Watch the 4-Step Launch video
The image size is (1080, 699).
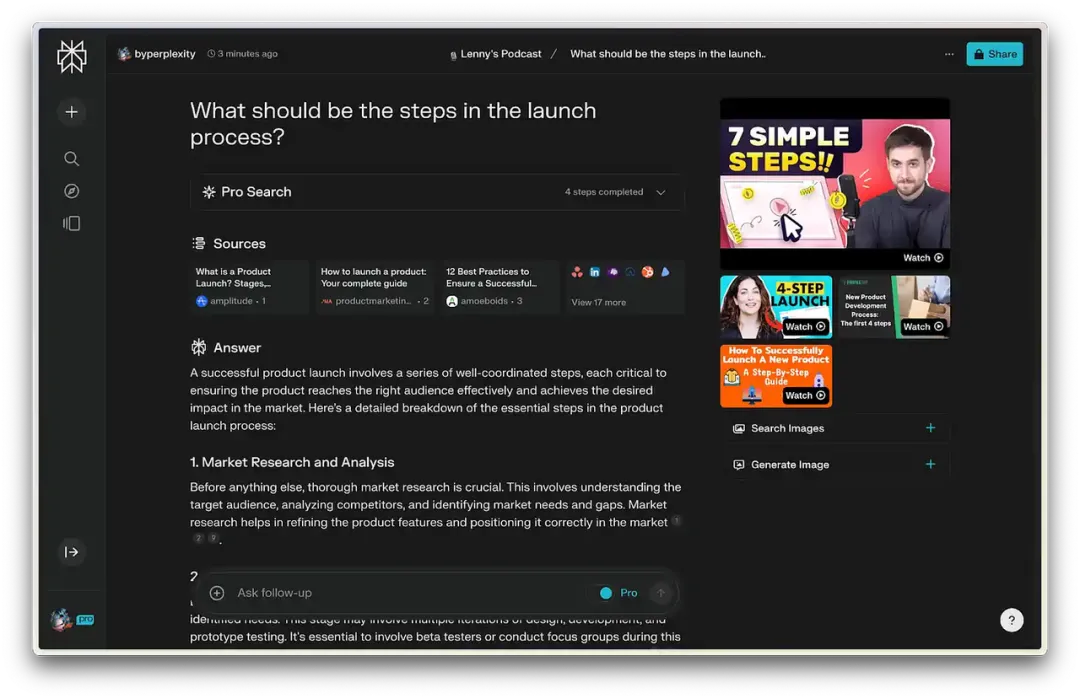[x=776, y=306]
